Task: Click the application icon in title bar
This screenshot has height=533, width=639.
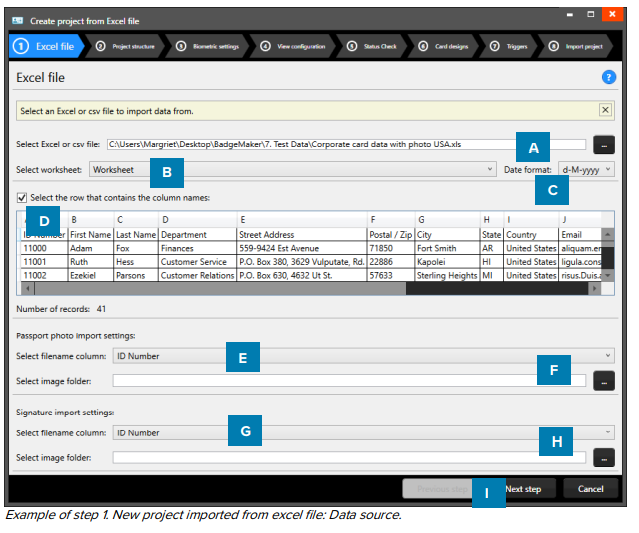Action: click(19, 19)
